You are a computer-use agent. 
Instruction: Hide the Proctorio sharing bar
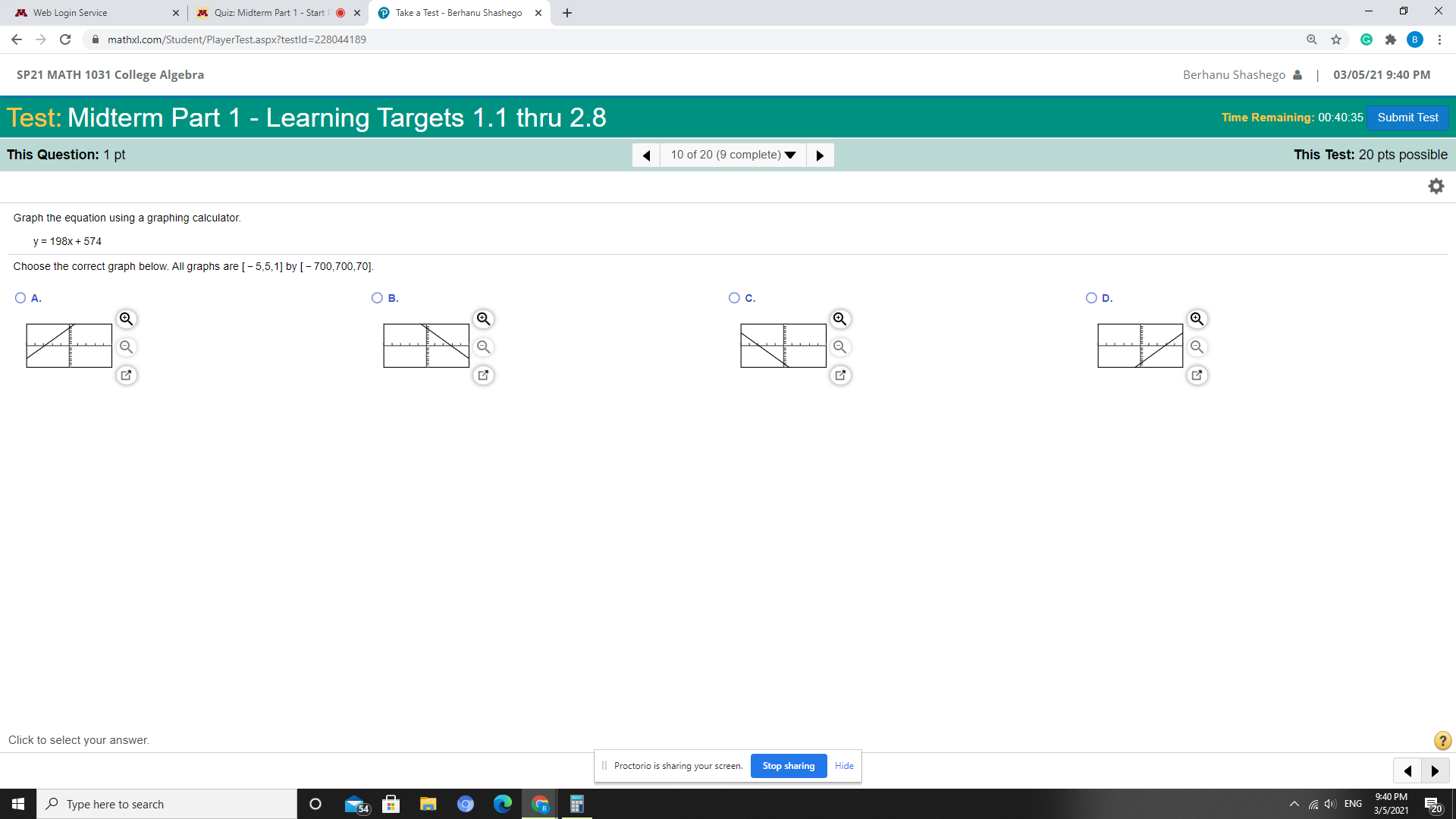click(x=844, y=766)
